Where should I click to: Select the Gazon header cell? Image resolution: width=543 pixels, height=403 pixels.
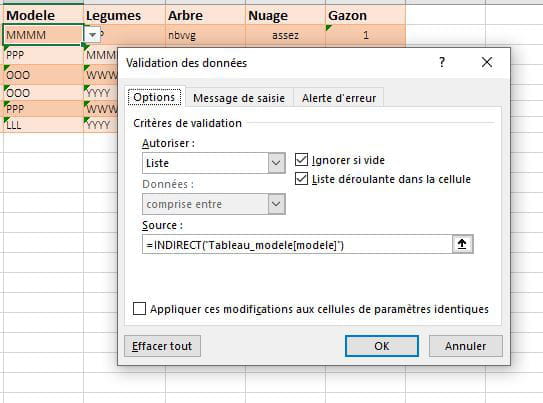tap(365, 16)
